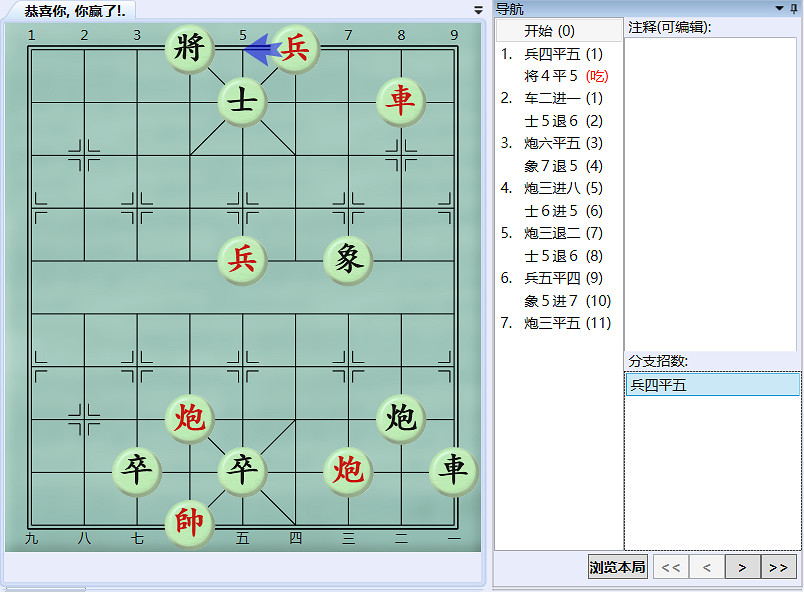Advance one move with the > button
Viewport: 804px width, 592px height.
[741, 566]
